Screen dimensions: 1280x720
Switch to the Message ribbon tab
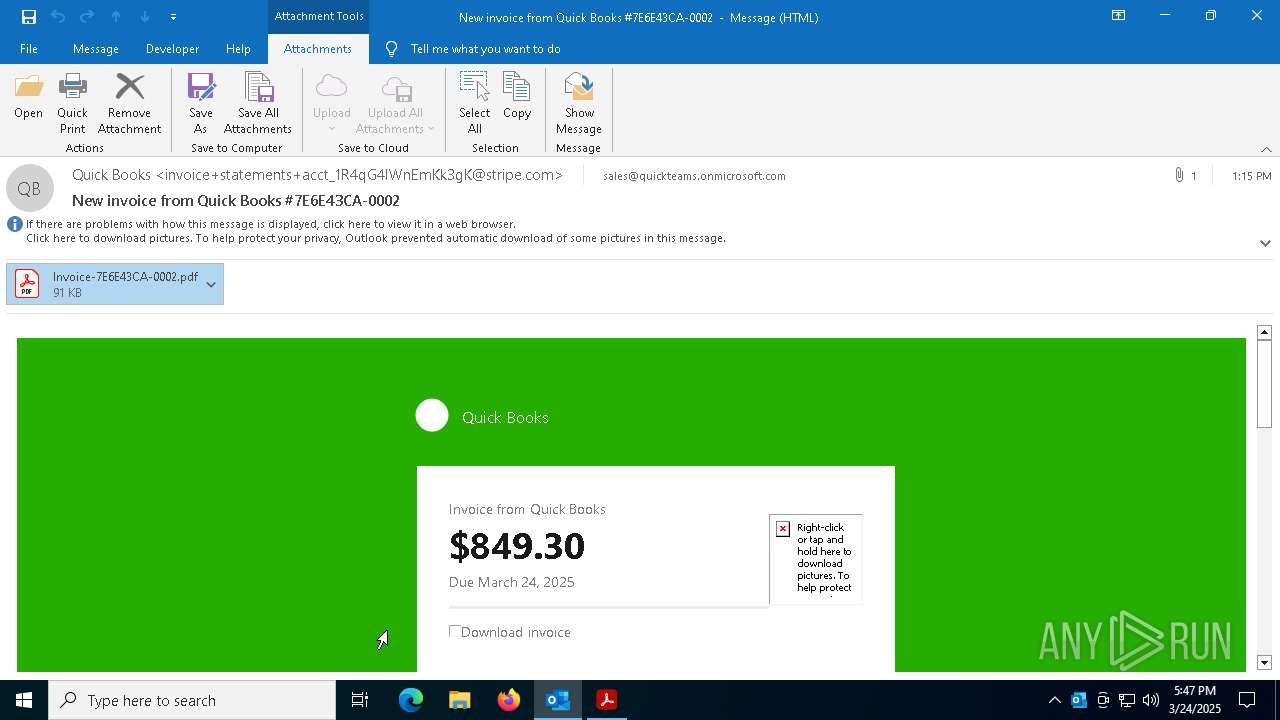click(x=96, y=49)
